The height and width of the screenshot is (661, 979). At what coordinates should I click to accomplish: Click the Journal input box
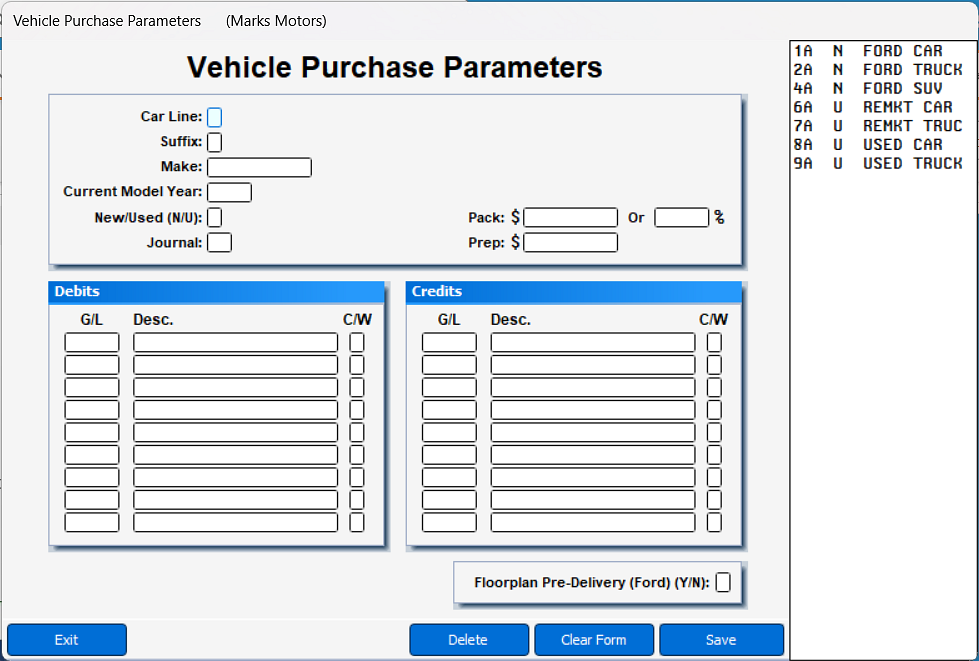tap(219, 242)
